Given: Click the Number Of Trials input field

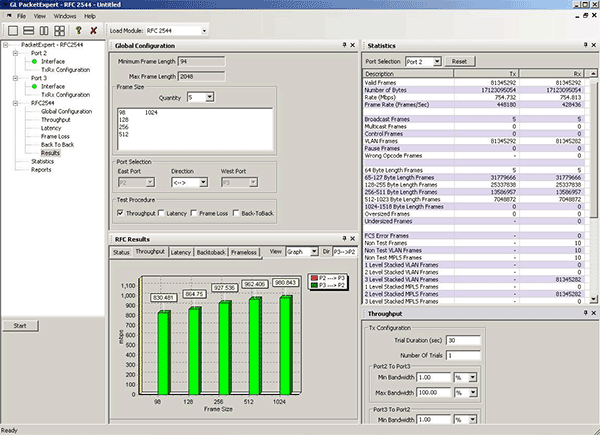Looking at the screenshot, I should 463,355.
